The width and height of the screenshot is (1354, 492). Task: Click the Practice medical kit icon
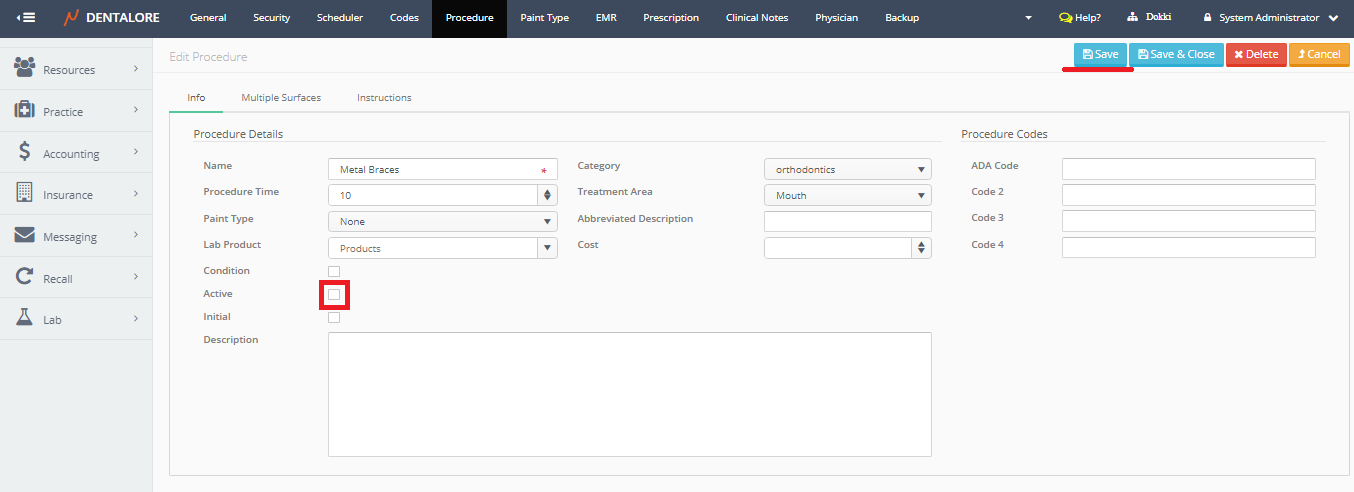(25, 110)
